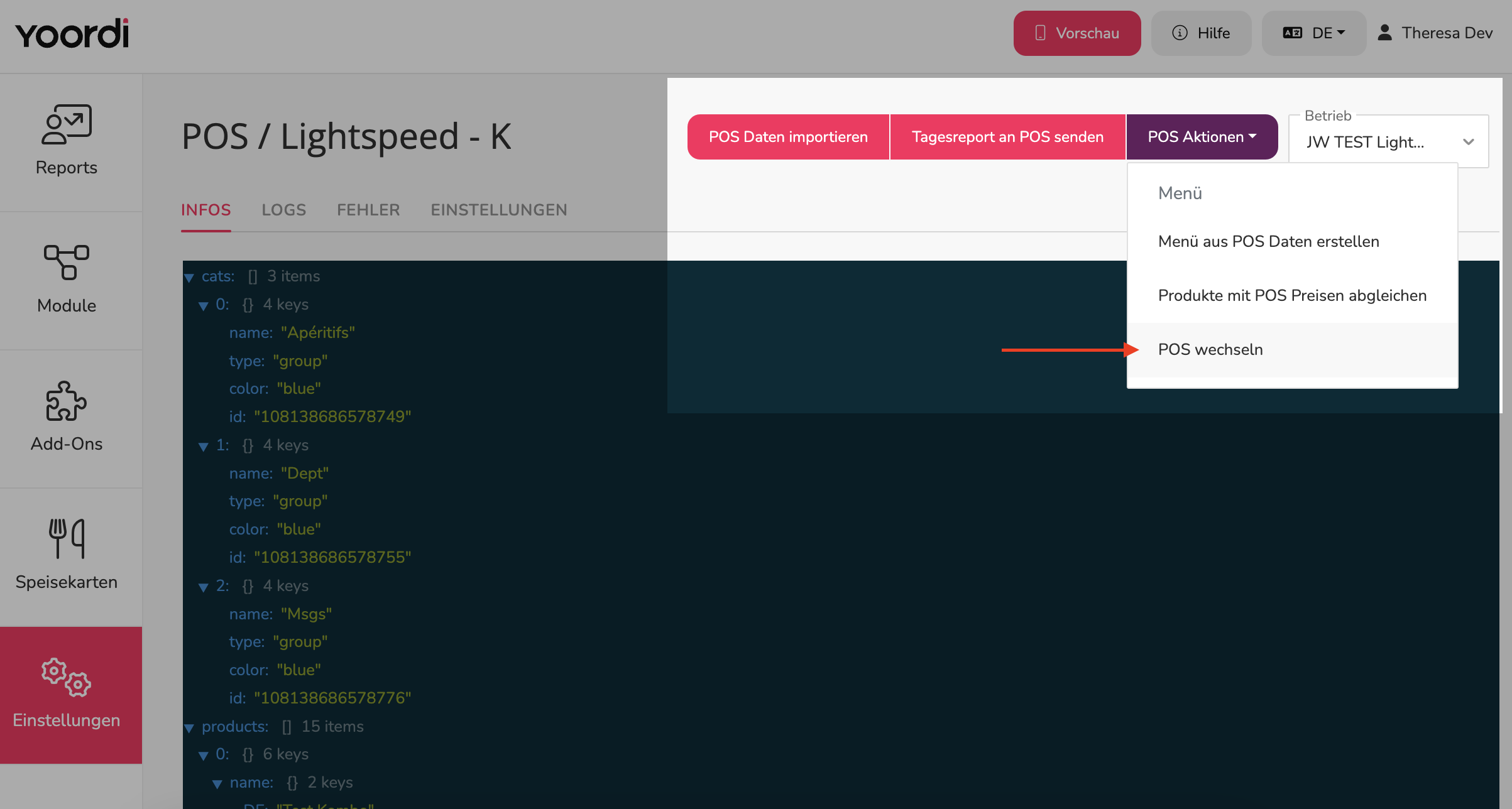Open the Module section icon
The width and height of the screenshot is (1512, 809).
(67, 263)
